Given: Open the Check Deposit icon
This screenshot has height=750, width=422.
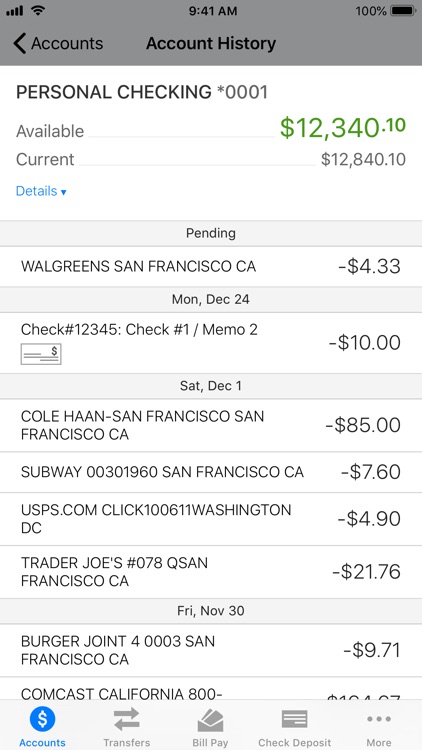Looking at the screenshot, I should pos(294,719).
